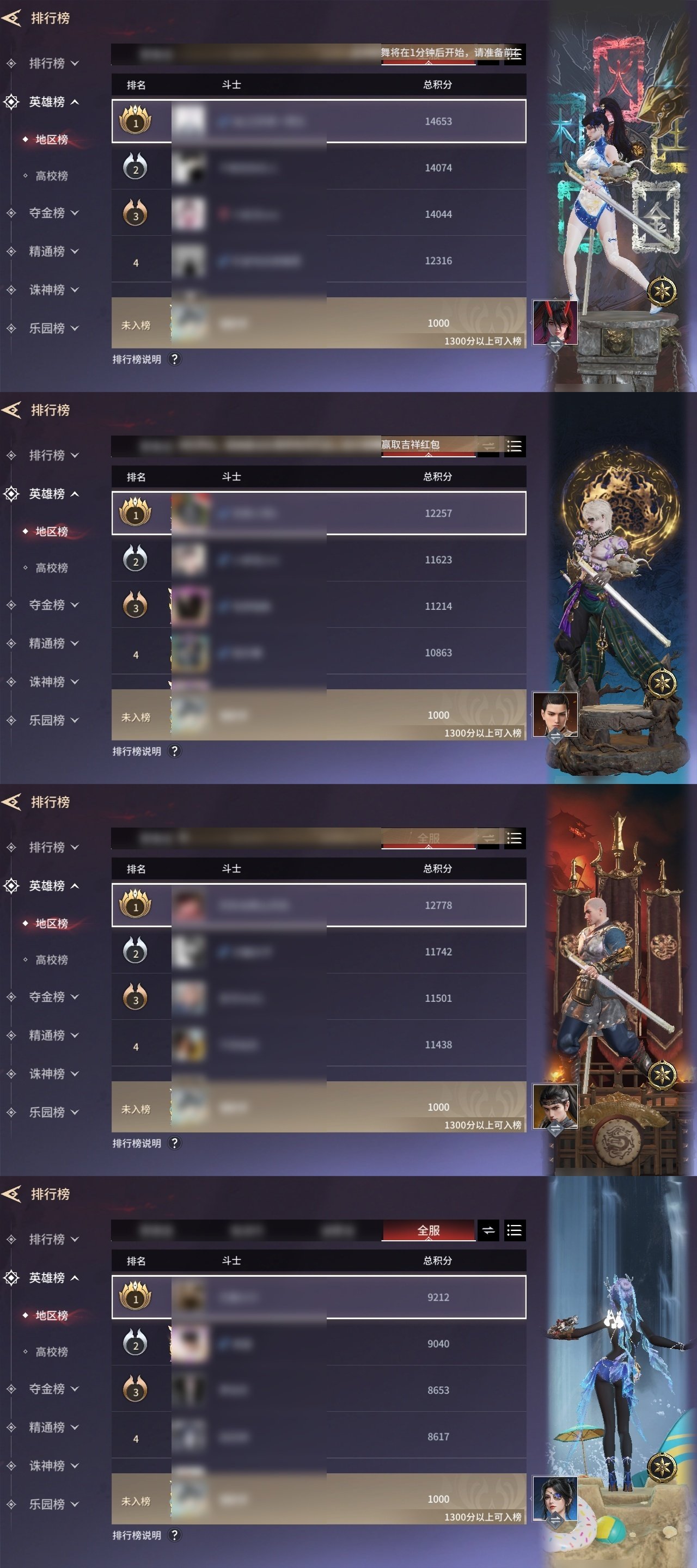Click the silver rank 2 medal beside score 9040
The height and width of the screenshot is (1568, 697).
[135, 1343]
